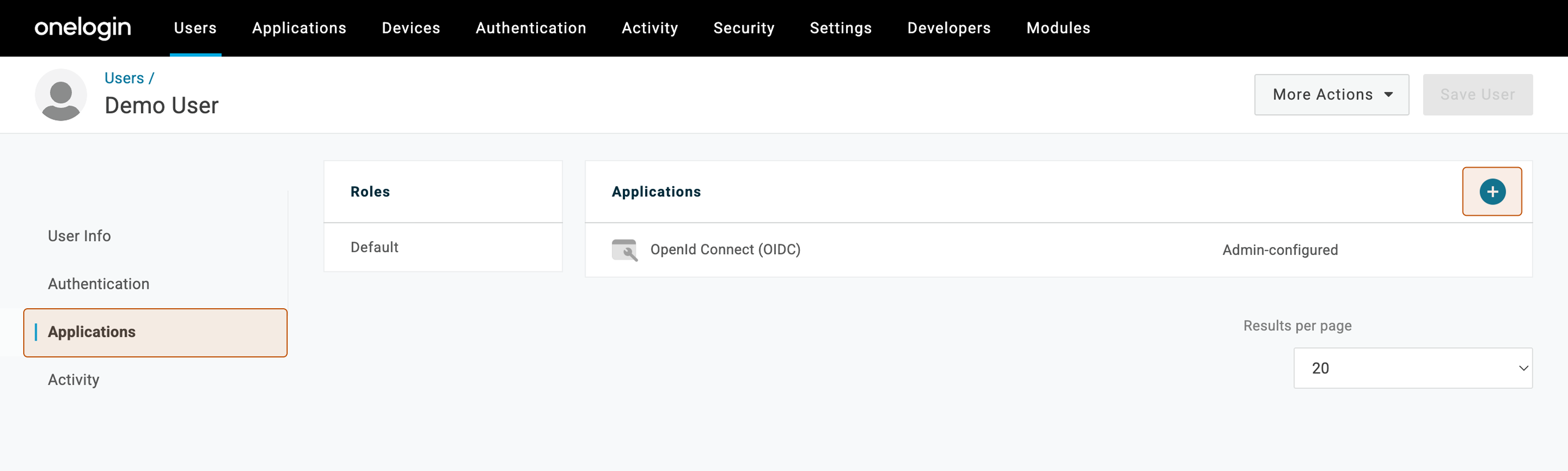Open the Applications menu in top navigation
Image resolution: width=1568 pixels, height=471 pixels.
click(x=299, y=28)
